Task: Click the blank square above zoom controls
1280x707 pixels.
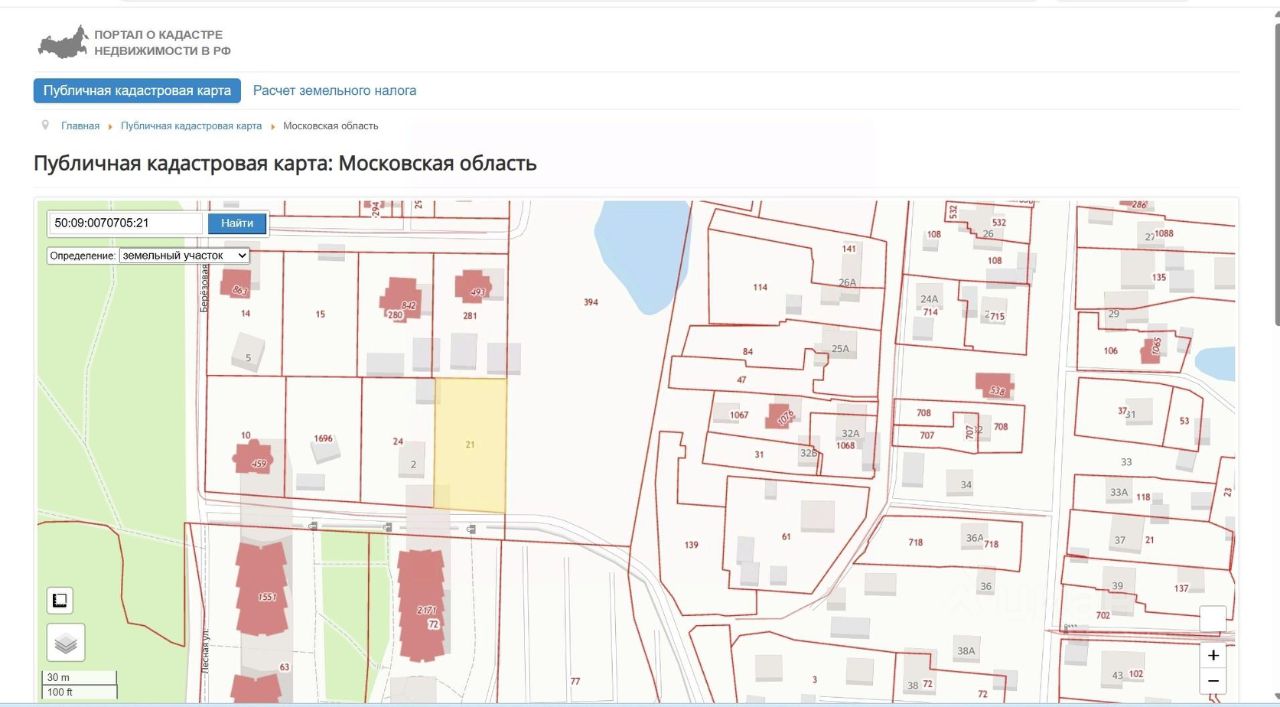Action: 1213,619
